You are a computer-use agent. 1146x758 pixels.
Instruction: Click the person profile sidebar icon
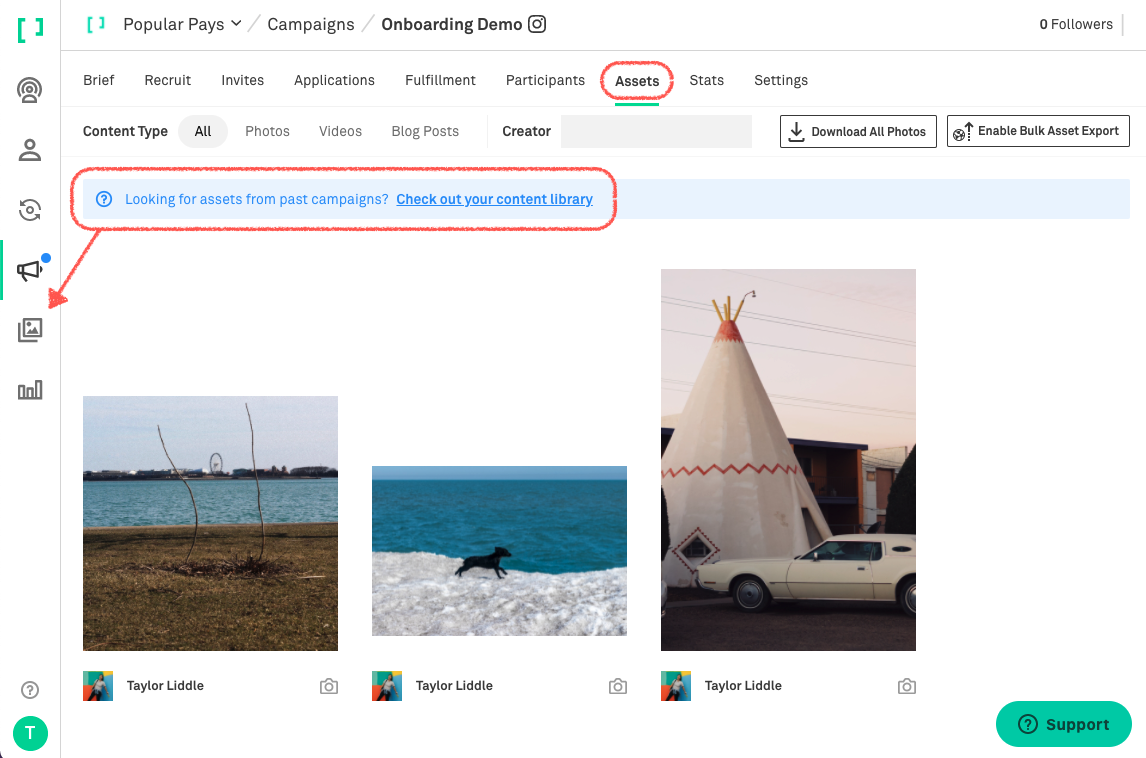[x=30, y=150]
